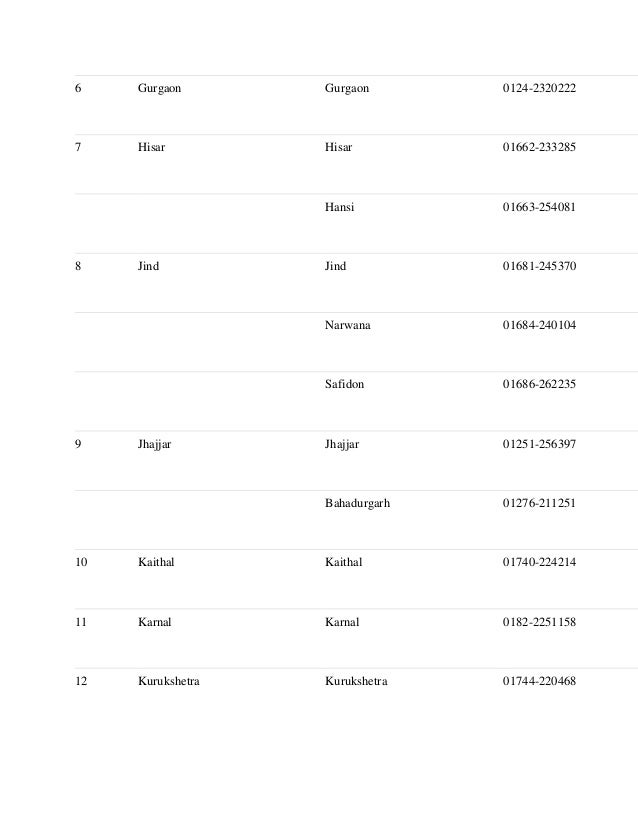Select phone number 01684-240104
The width and height of the screenshot is (638, 826).
pyautogui.click(x=539, y=326)
